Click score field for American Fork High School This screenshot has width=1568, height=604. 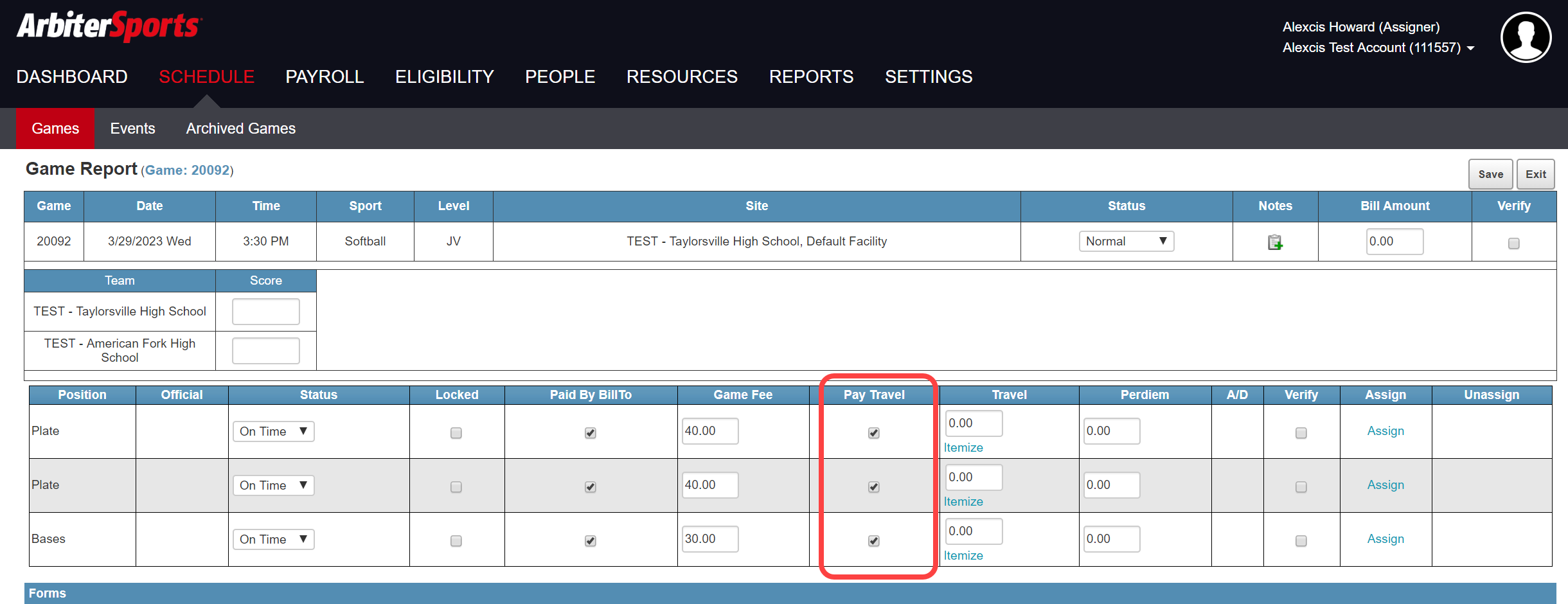[x=265, y=351]
